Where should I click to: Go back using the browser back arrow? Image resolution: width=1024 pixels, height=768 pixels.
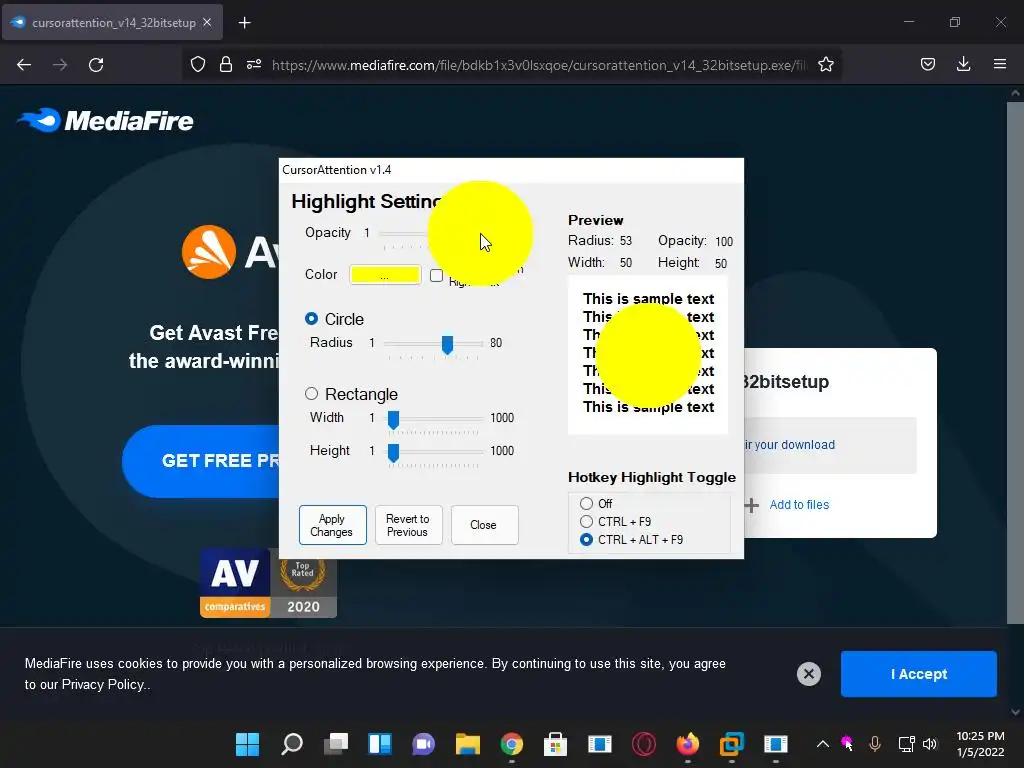pyautogui.click(x=24, y=65)
